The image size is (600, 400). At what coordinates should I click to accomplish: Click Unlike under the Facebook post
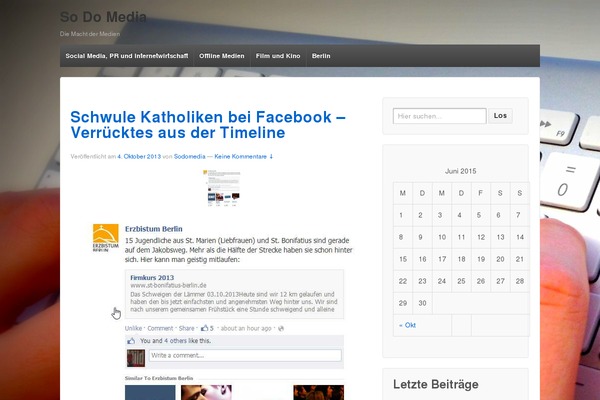pos(133,328)
